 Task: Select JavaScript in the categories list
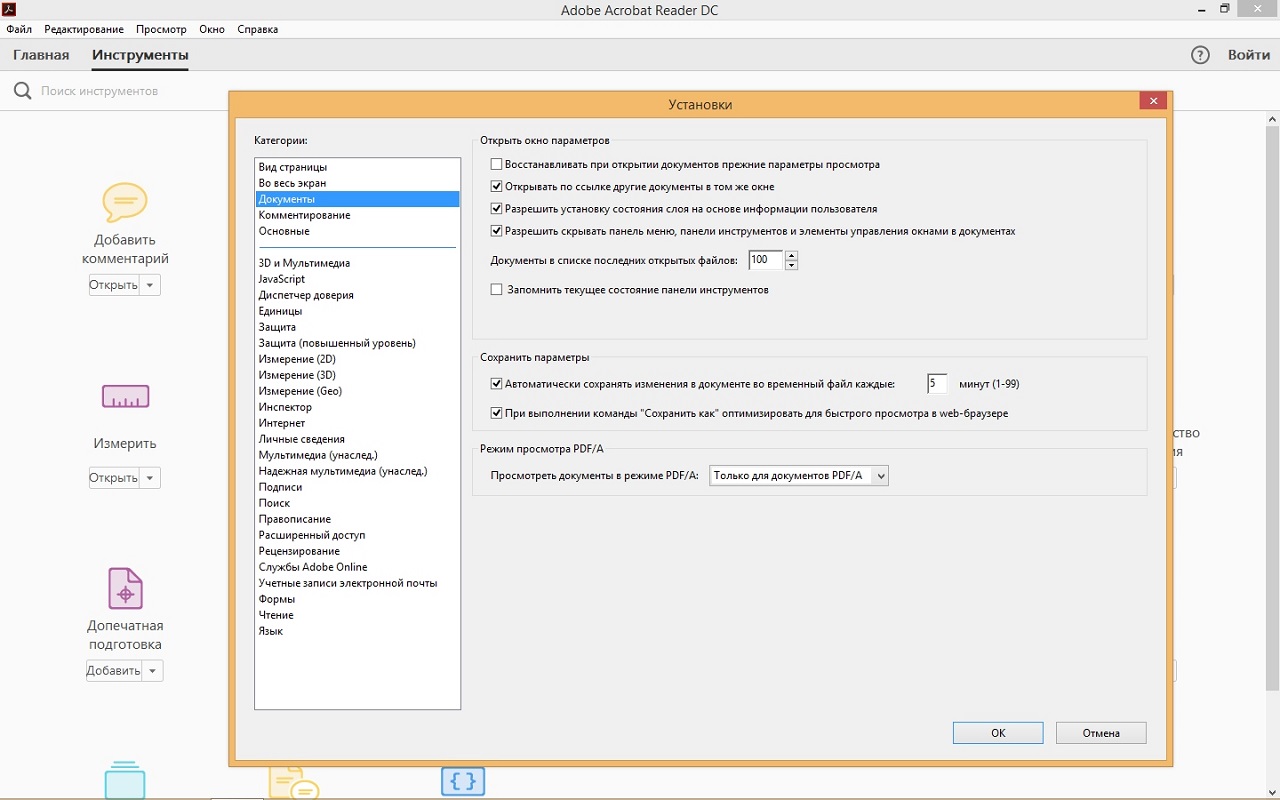tap(282, 279)
